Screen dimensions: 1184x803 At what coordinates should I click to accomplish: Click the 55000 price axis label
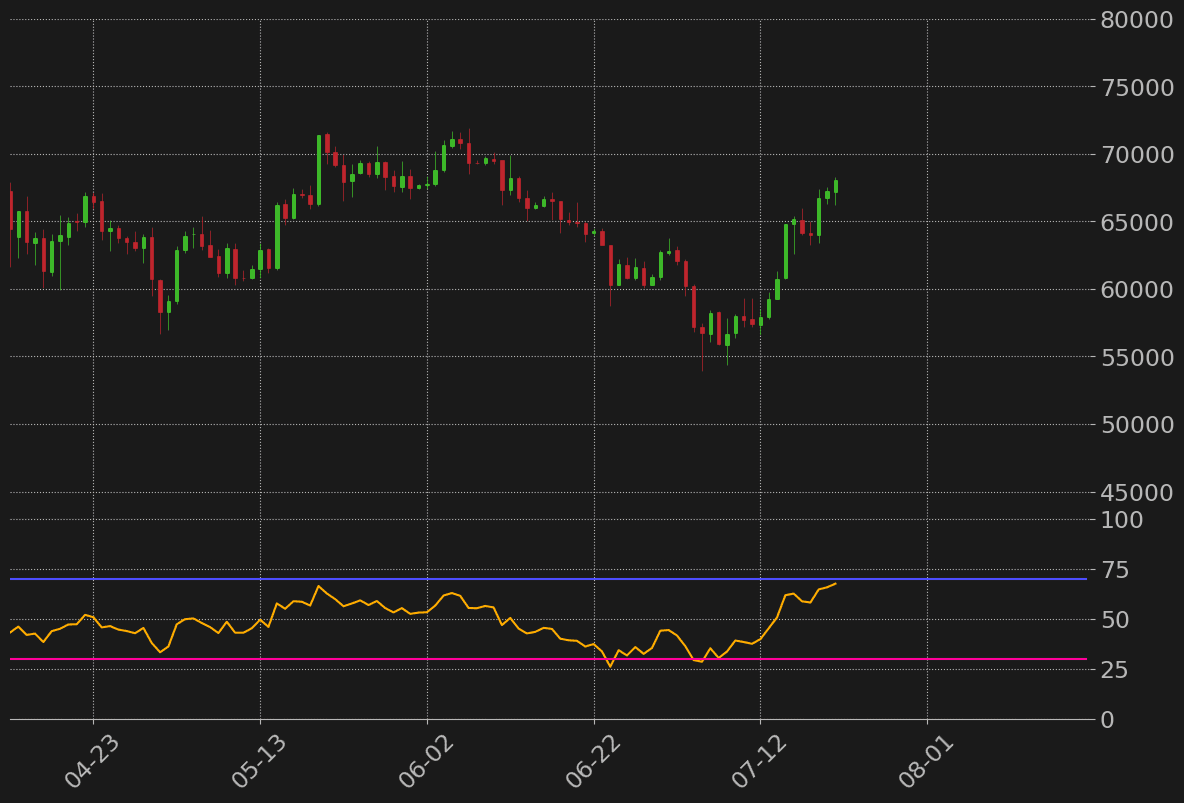pos(1137,357)
